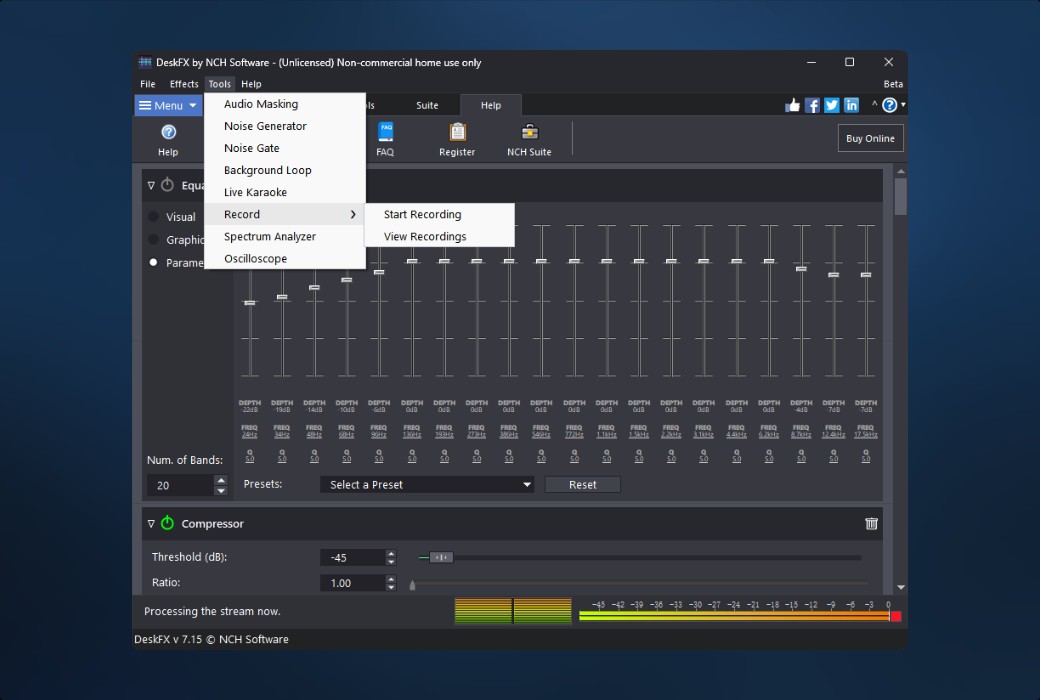
Task: Open the blue Menu dropdown
Action: 168,104
